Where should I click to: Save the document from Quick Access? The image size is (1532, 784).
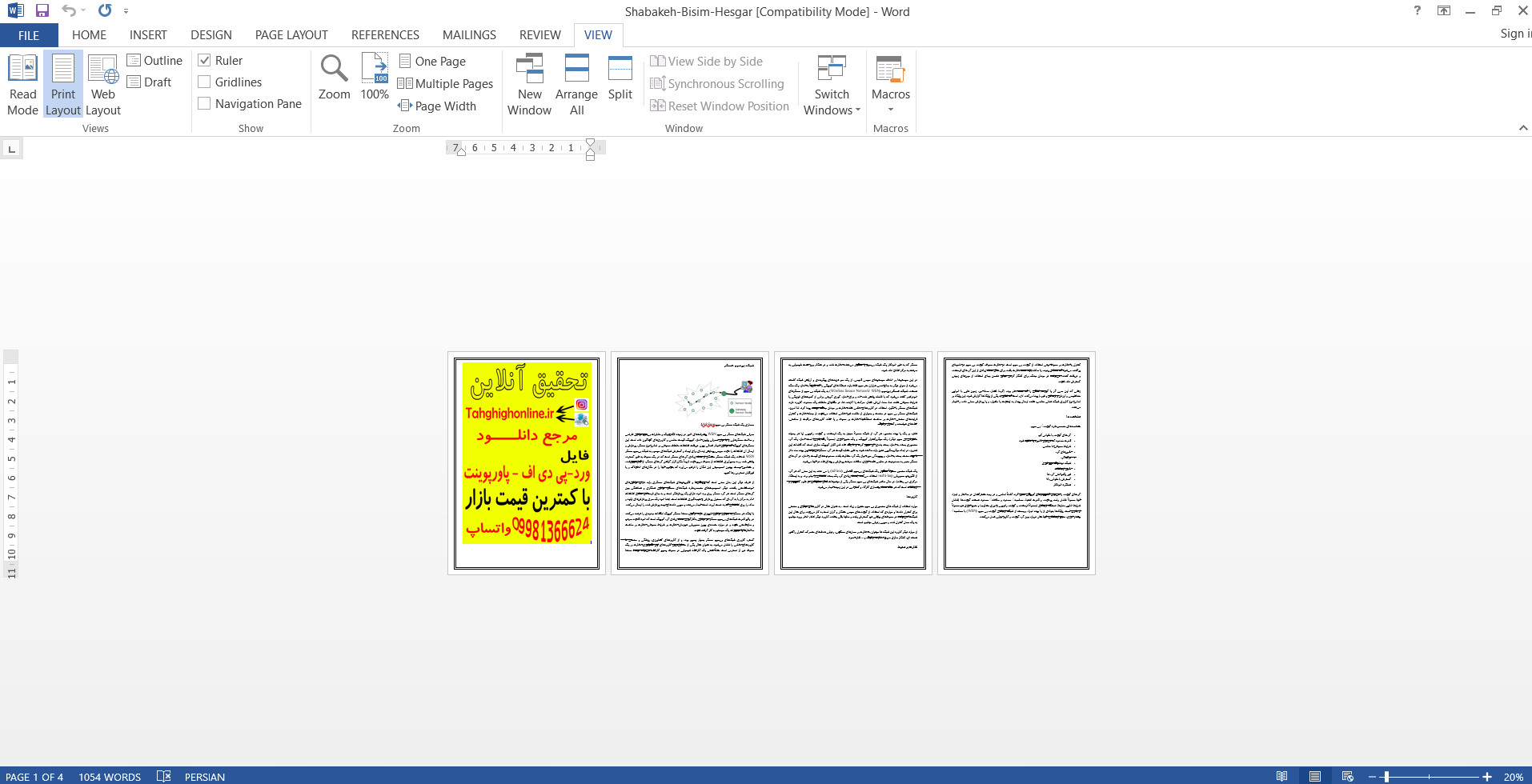(42, 11)
